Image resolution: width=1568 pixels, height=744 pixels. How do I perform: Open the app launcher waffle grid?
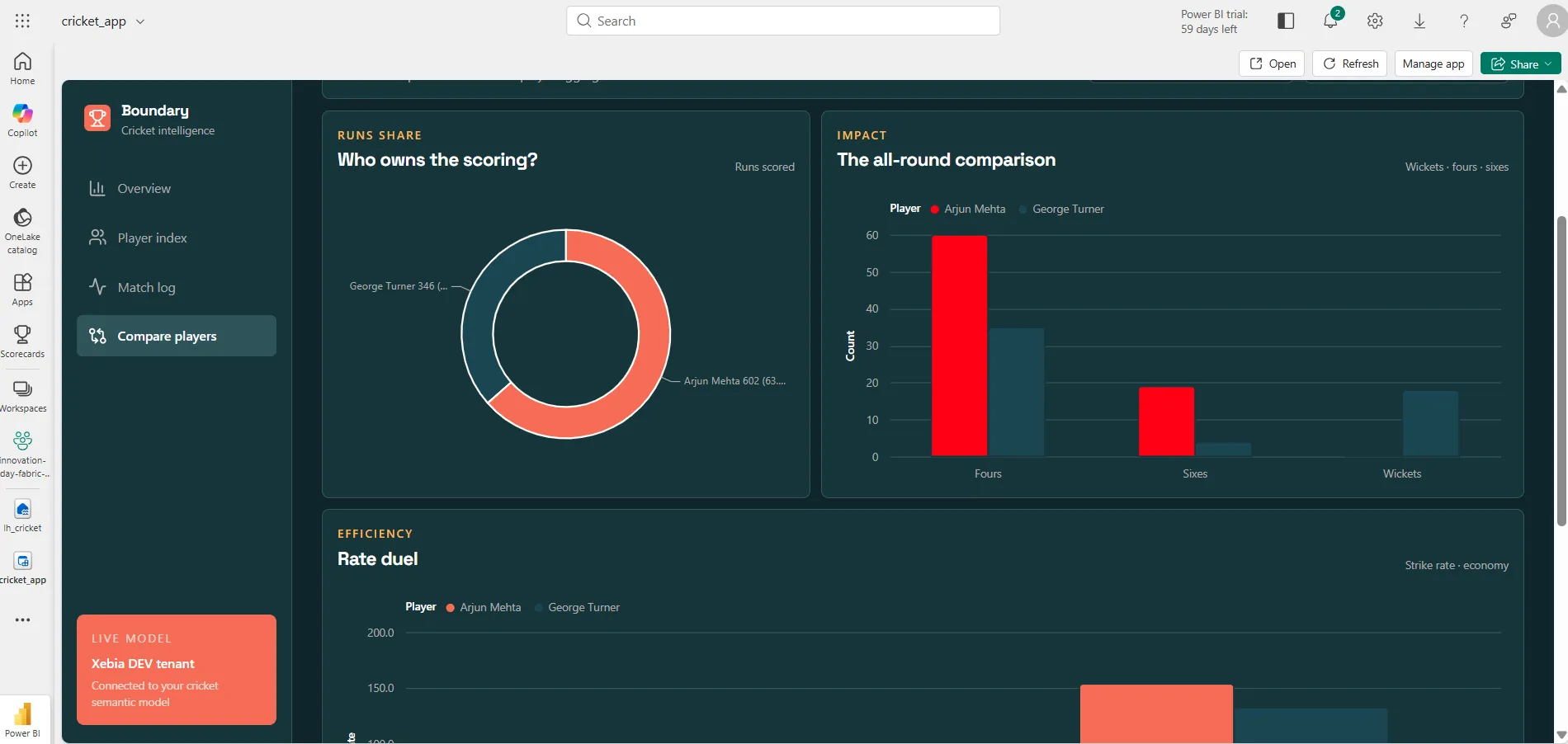point(22,21)
